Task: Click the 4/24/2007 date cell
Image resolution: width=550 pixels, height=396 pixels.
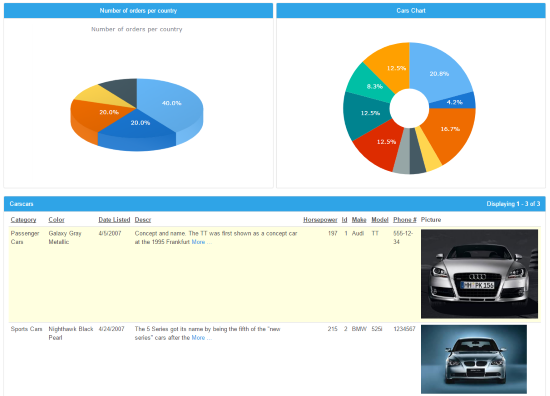Action: (112, 329)
